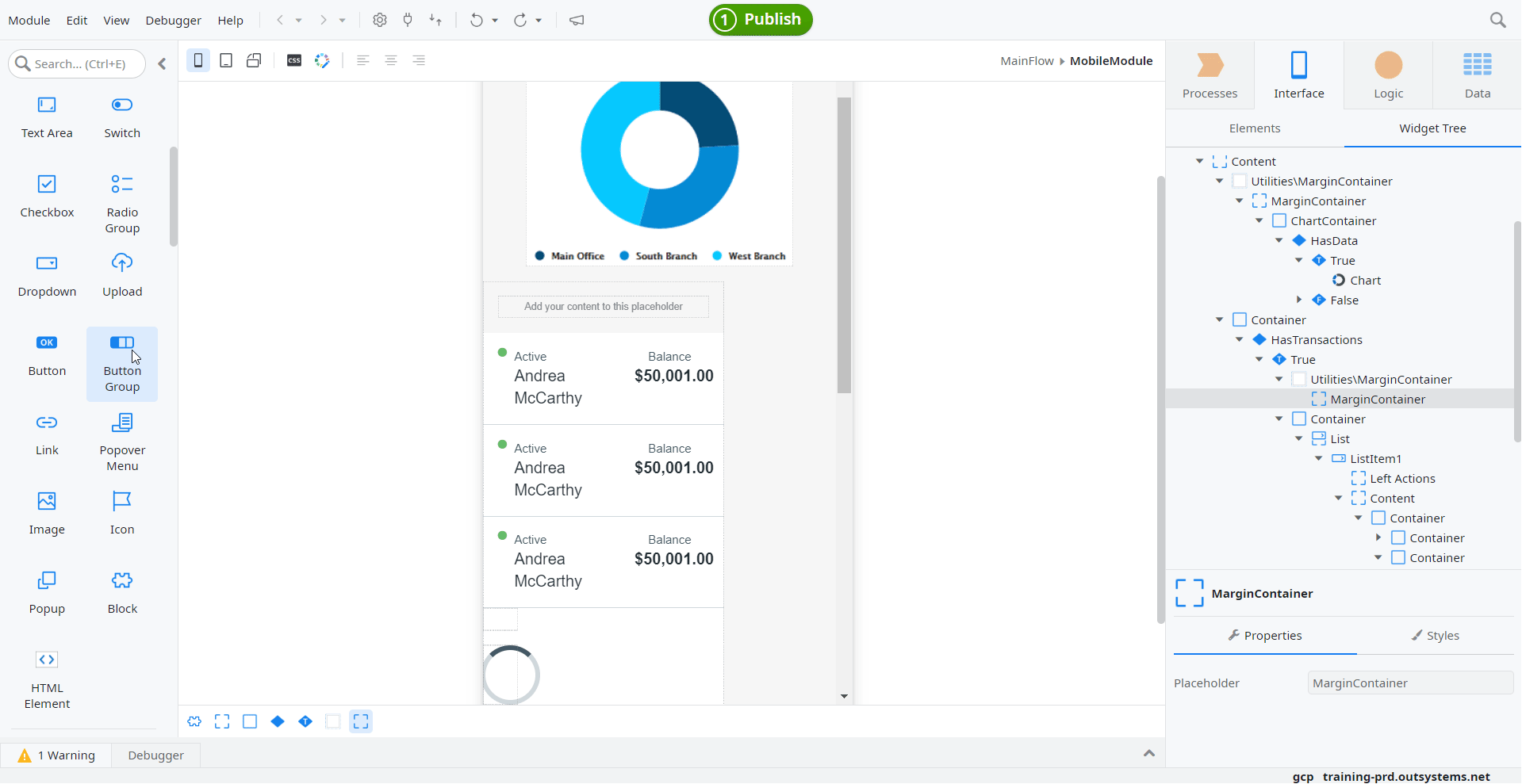Screen dimensions: 1522x784
Task: Pick the Popover Menu widget icon
Action: (122, 423)
